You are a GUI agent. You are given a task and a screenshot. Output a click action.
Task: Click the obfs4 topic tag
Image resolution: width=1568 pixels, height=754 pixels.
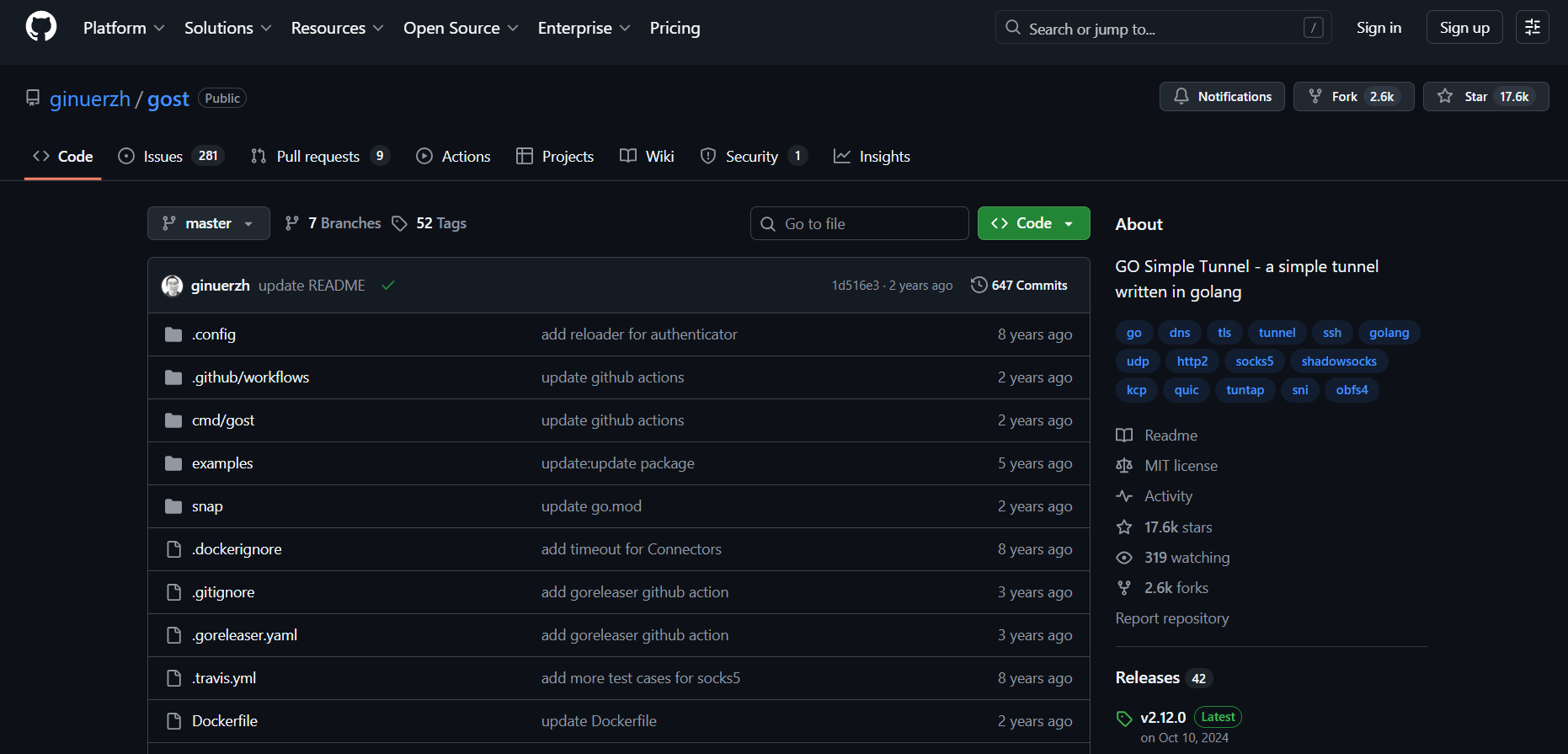1352,390
